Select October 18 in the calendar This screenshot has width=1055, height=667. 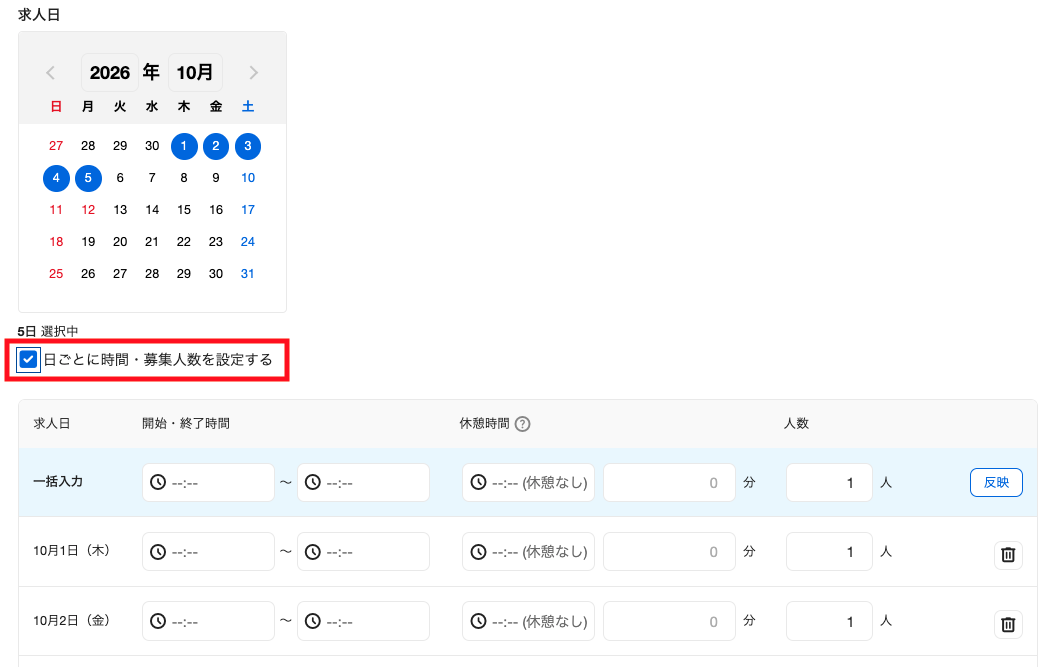[x=56, y=242]
